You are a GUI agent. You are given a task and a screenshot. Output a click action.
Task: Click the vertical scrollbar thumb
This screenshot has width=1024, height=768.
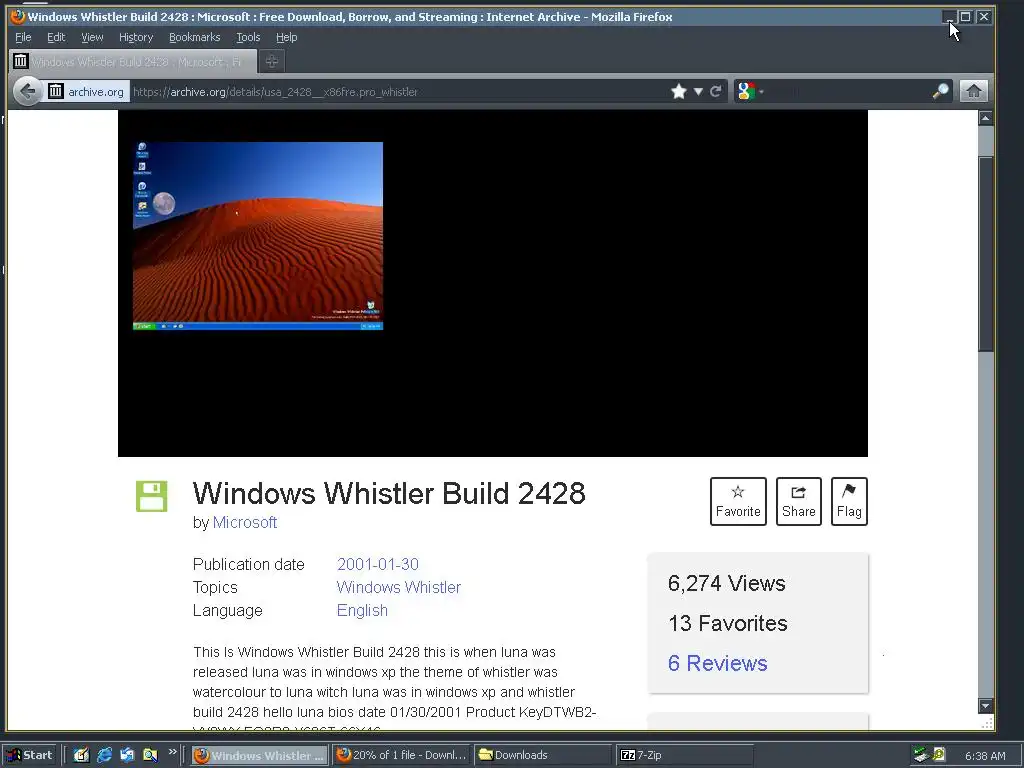985,254
